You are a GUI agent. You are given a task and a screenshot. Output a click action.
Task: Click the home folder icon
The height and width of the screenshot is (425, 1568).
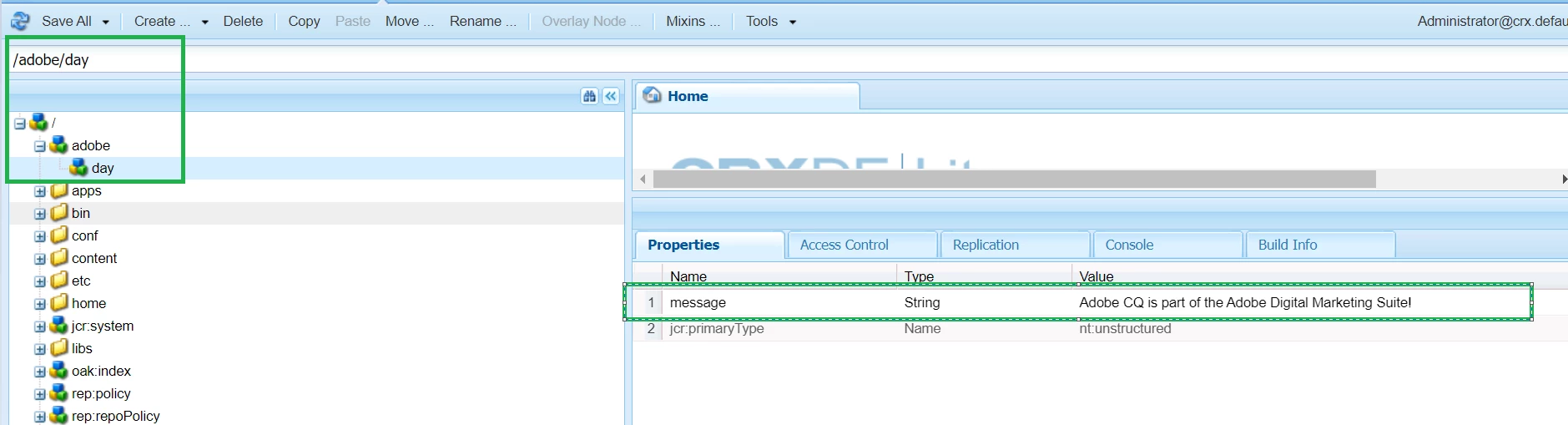pyautogui.click(x=58, y=303)
